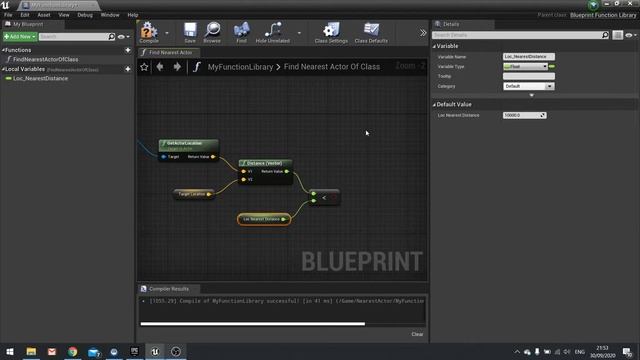The width and height of the screenshot is (640, 360).
Task: Click Find Nearest Actor Of Class breadcrumb
Action: point(332,67)
